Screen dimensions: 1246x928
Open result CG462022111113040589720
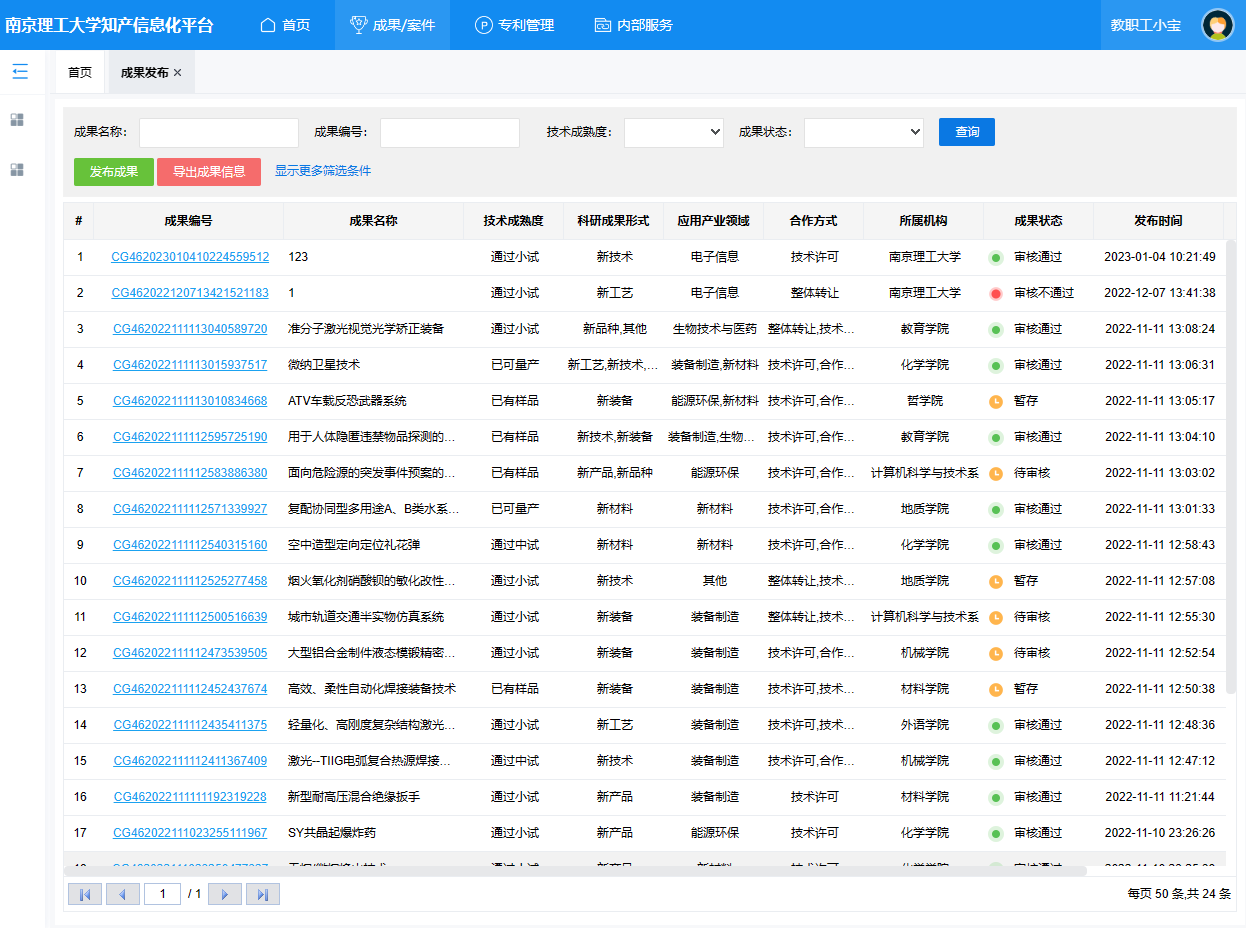(x=190, y=329)
